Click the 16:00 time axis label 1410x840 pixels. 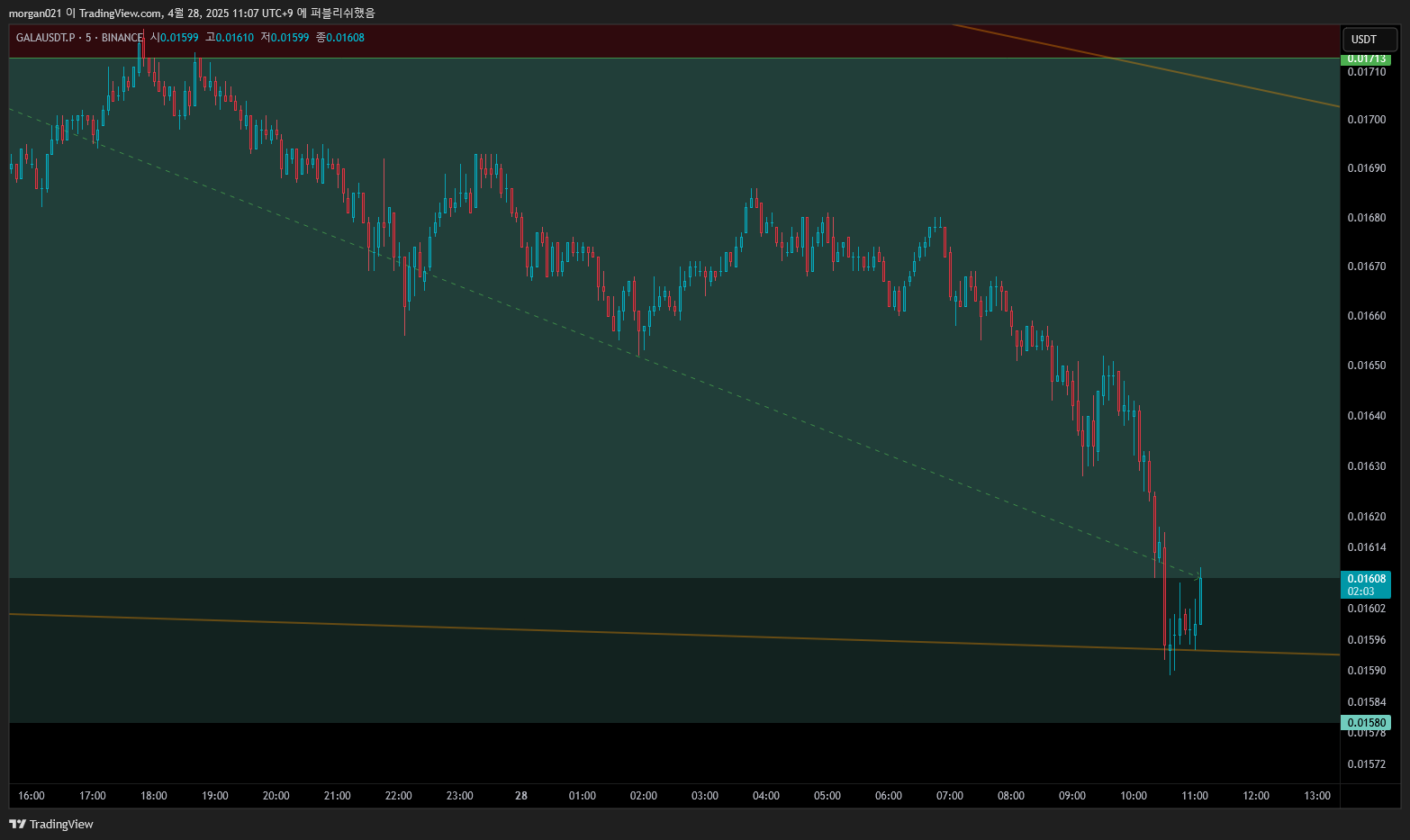tap(32, 796)
